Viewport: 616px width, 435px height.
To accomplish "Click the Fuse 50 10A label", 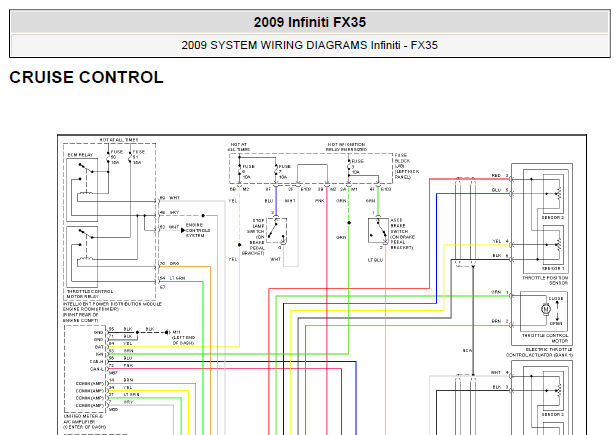I will tap(116, 157).
